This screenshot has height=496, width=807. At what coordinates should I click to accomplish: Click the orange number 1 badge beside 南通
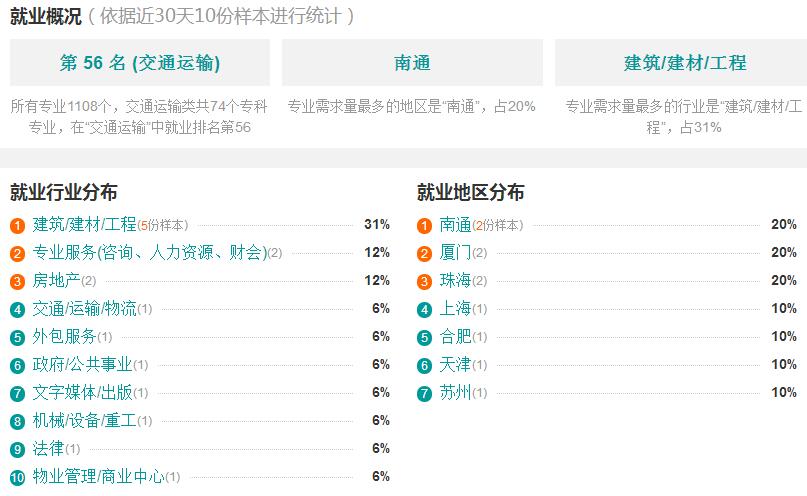coord(425,225)
